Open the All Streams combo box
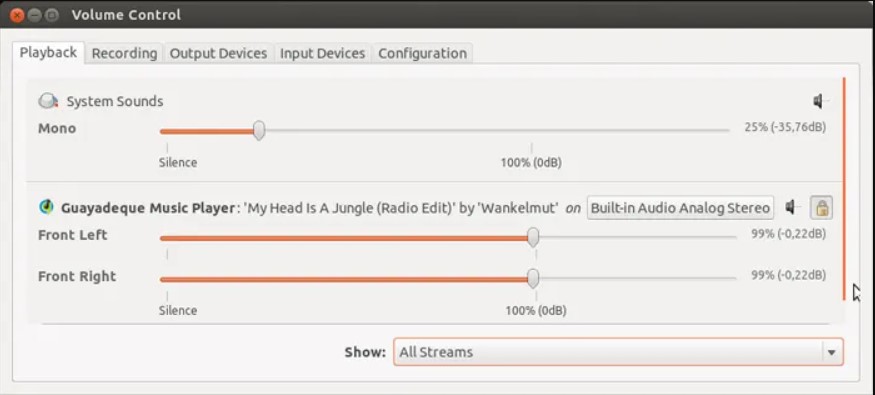Image resolution: width=875 pixels, height=395 pixels. click(x=618, y=352)
